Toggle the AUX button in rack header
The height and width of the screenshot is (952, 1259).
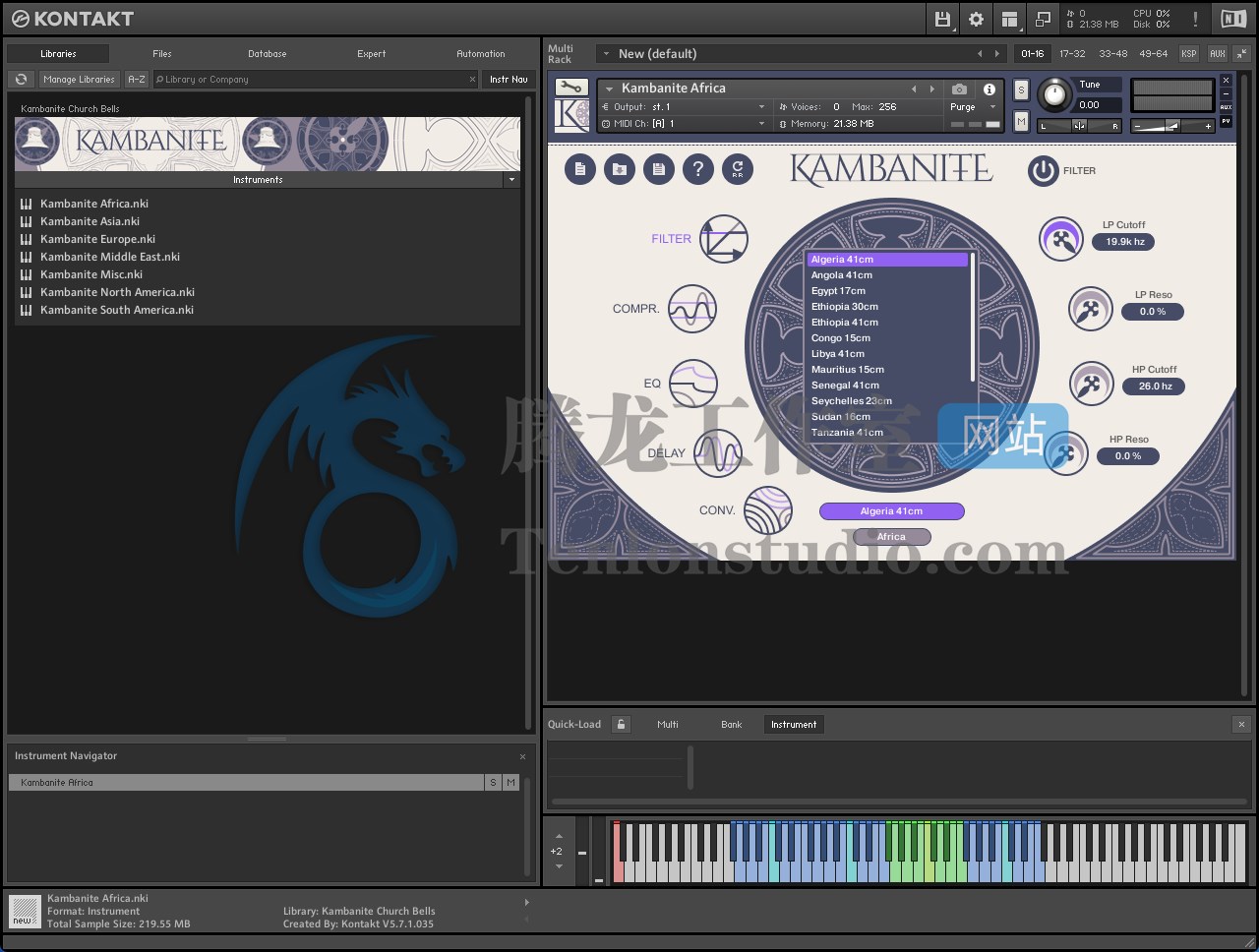[x=1218, y=54]
